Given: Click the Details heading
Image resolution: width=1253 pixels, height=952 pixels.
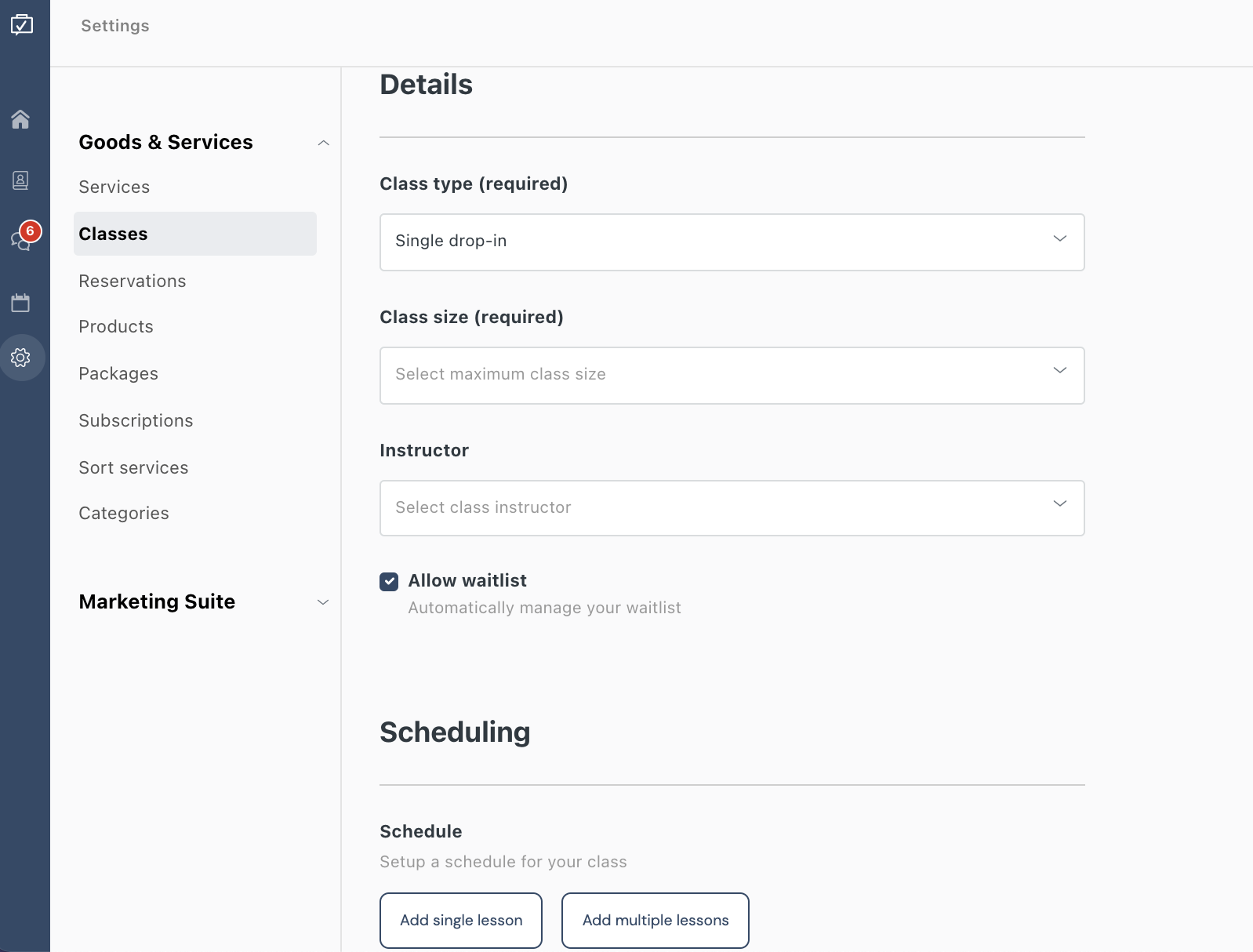Looking at the screenshot, I should tap(427, 84).
